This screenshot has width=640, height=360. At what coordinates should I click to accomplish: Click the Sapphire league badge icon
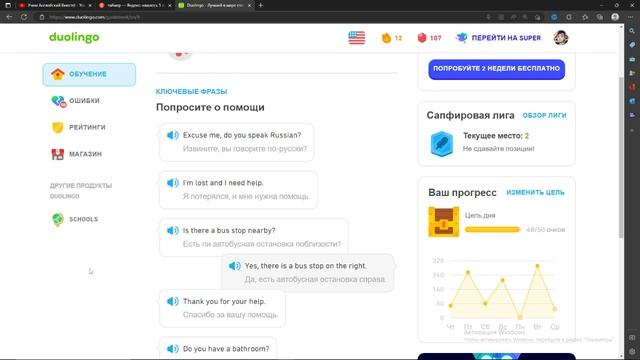(x=442, y=144)
